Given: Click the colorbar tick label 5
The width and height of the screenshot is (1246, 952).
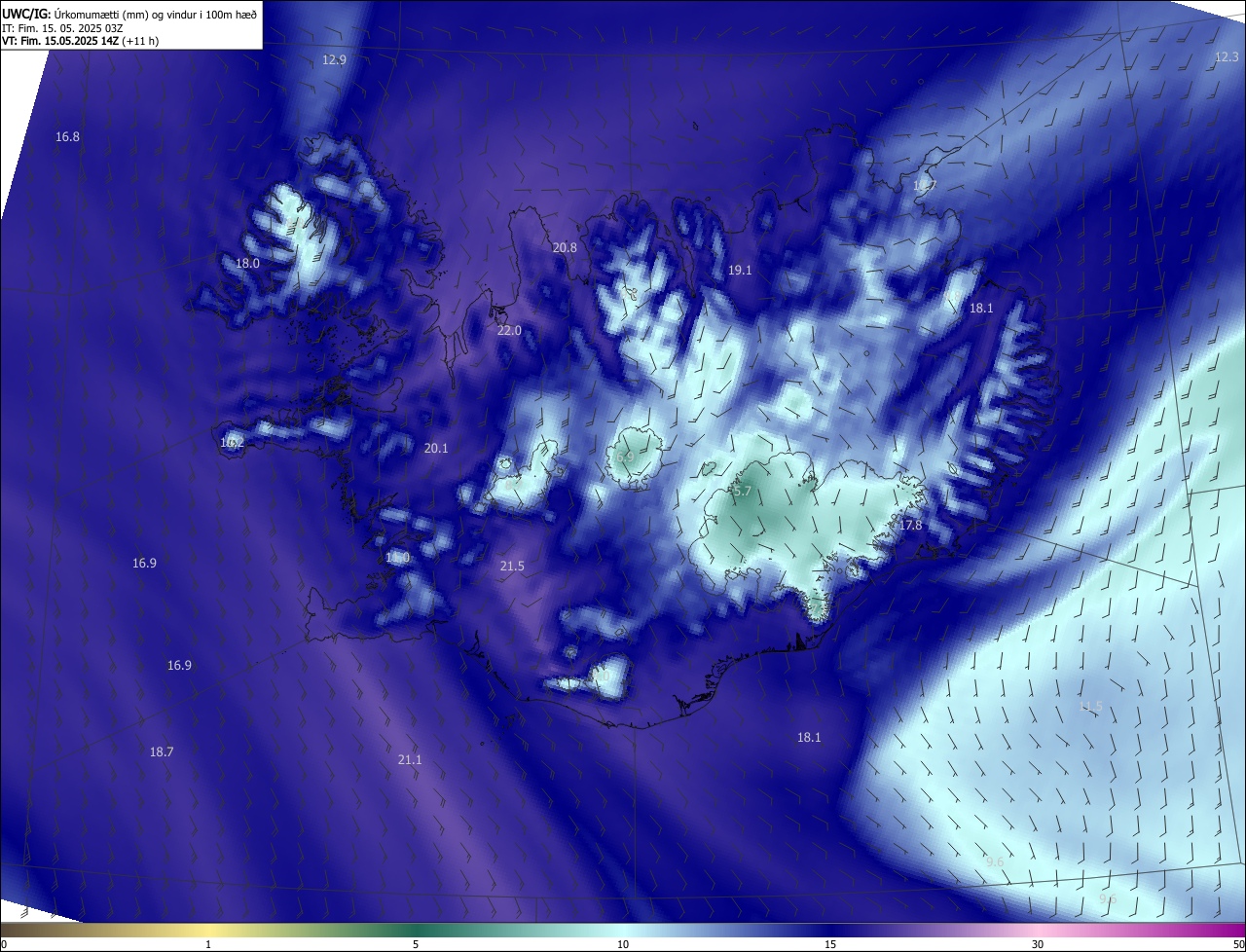Looking at the screenshot, I should [x=416, y=944].
